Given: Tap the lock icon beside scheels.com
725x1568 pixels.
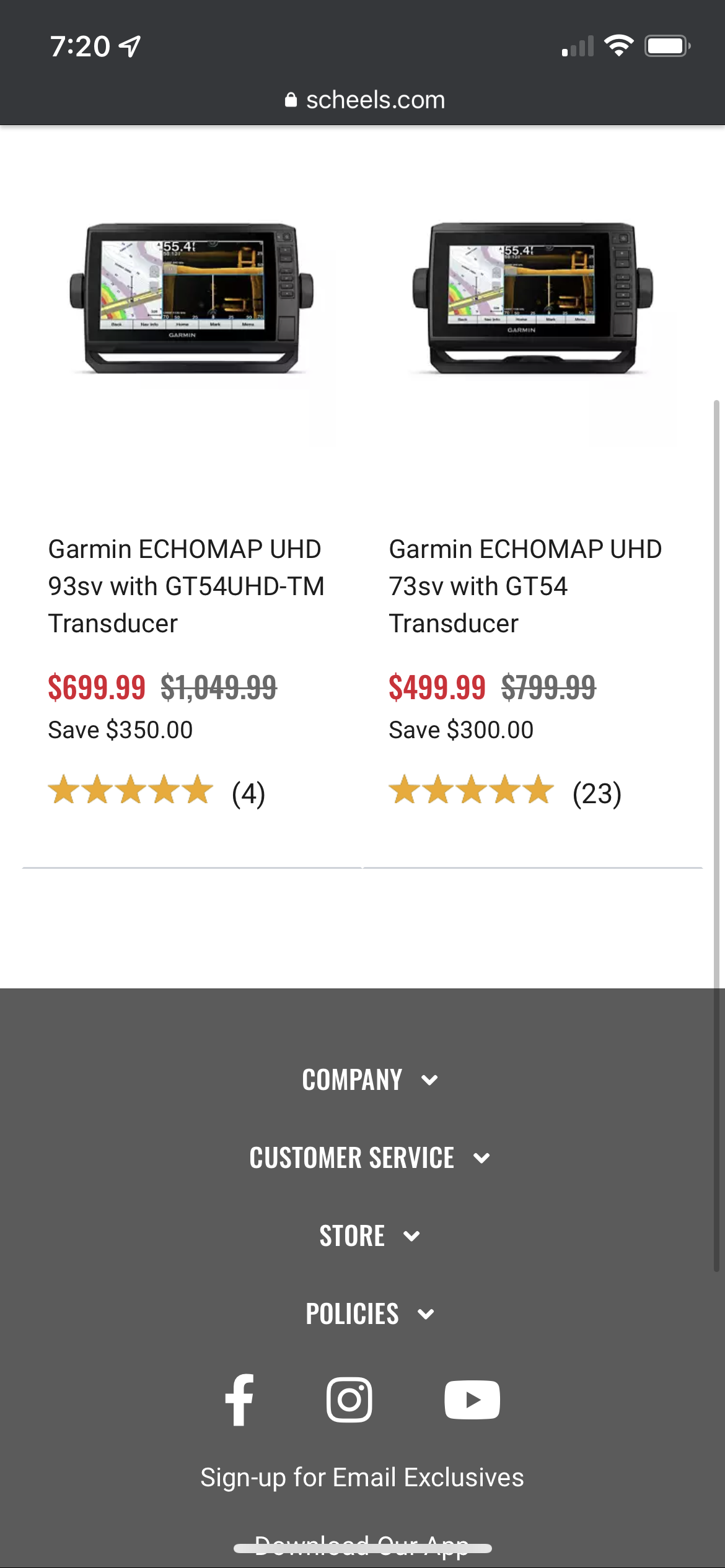Looking at the screenshot, I should point(291,100).
